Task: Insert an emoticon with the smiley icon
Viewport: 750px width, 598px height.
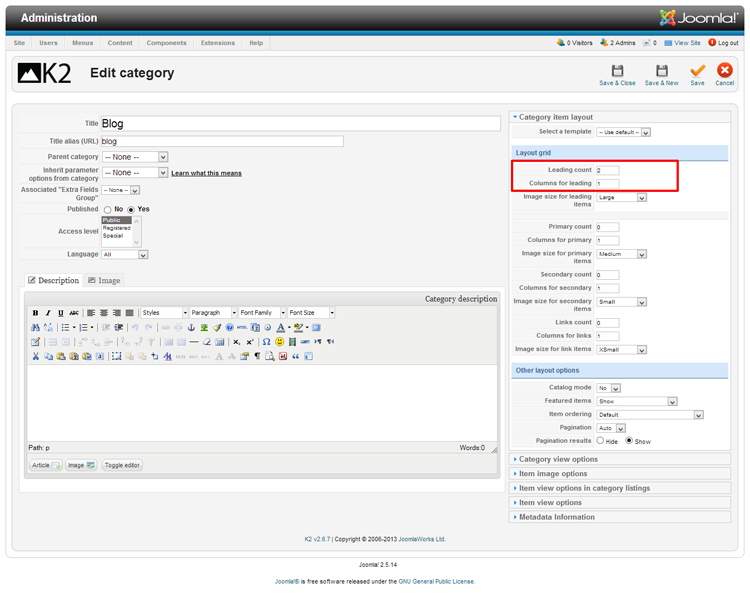Action: click(x=280, y=342)
